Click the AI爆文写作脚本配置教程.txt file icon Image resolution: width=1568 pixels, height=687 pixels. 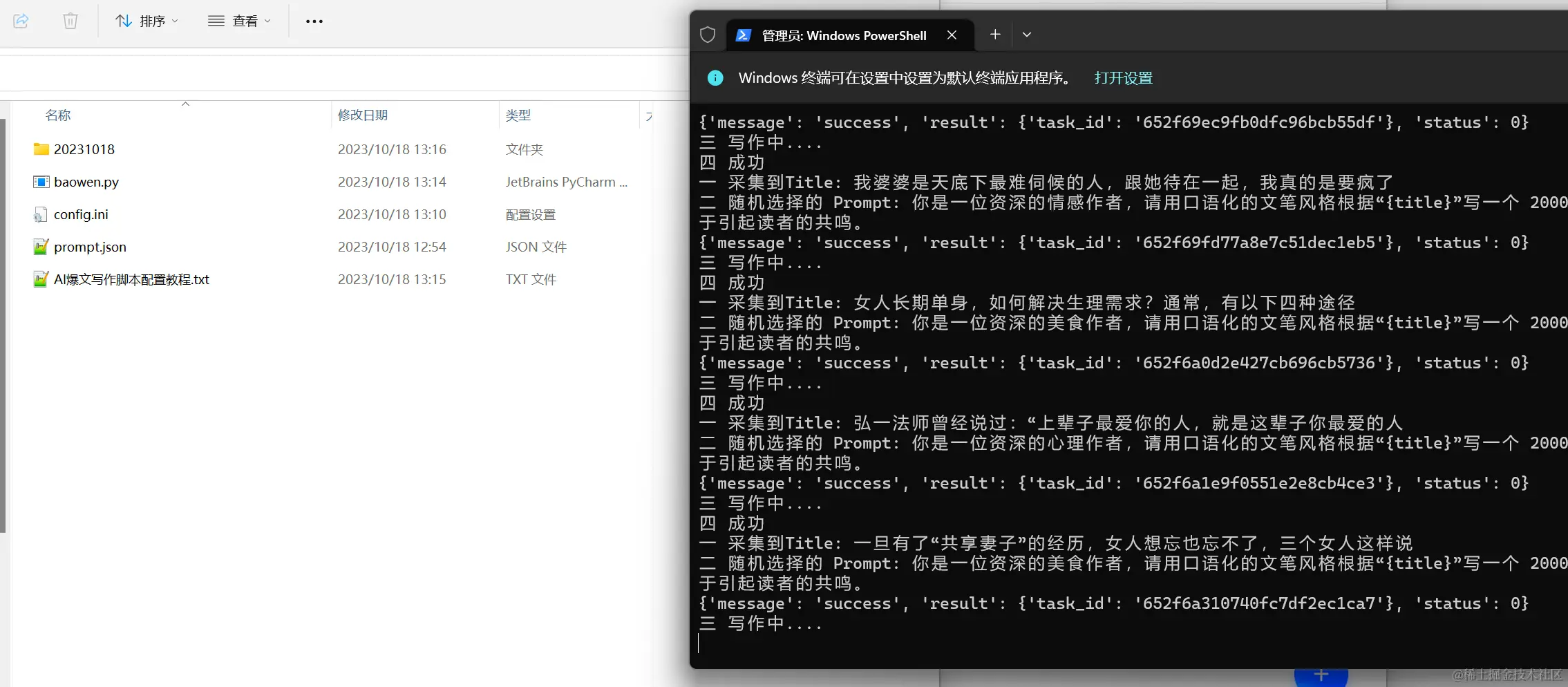[x=41, y=279]
